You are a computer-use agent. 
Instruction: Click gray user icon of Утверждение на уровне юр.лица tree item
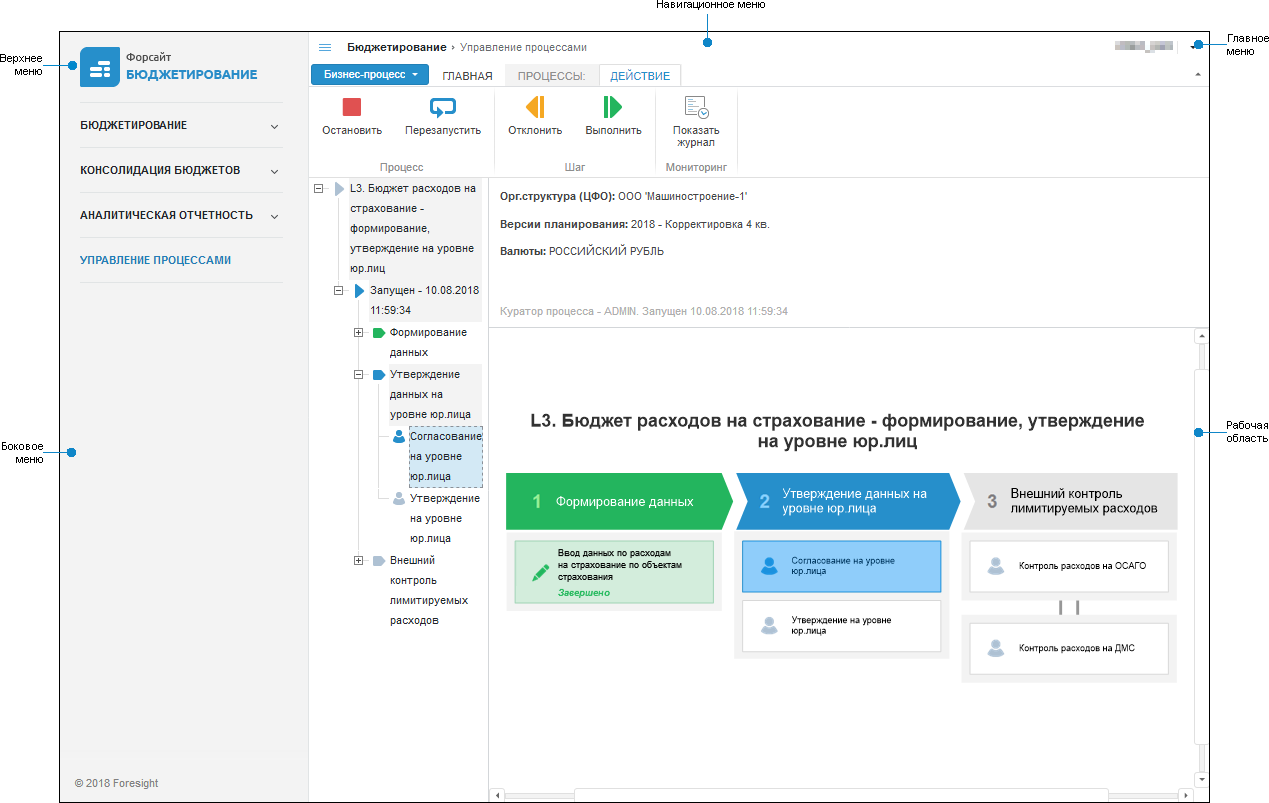click(399, 498)
